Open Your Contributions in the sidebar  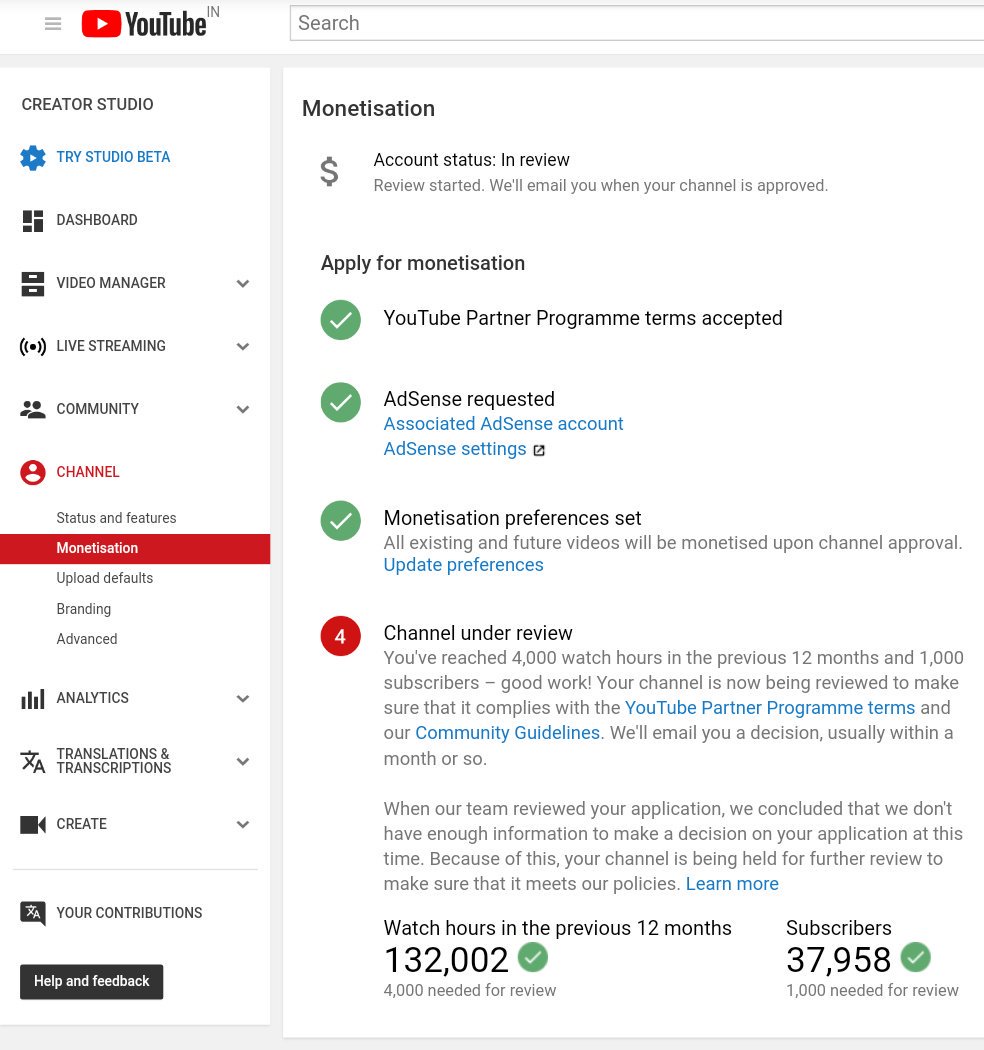point(129,913)
